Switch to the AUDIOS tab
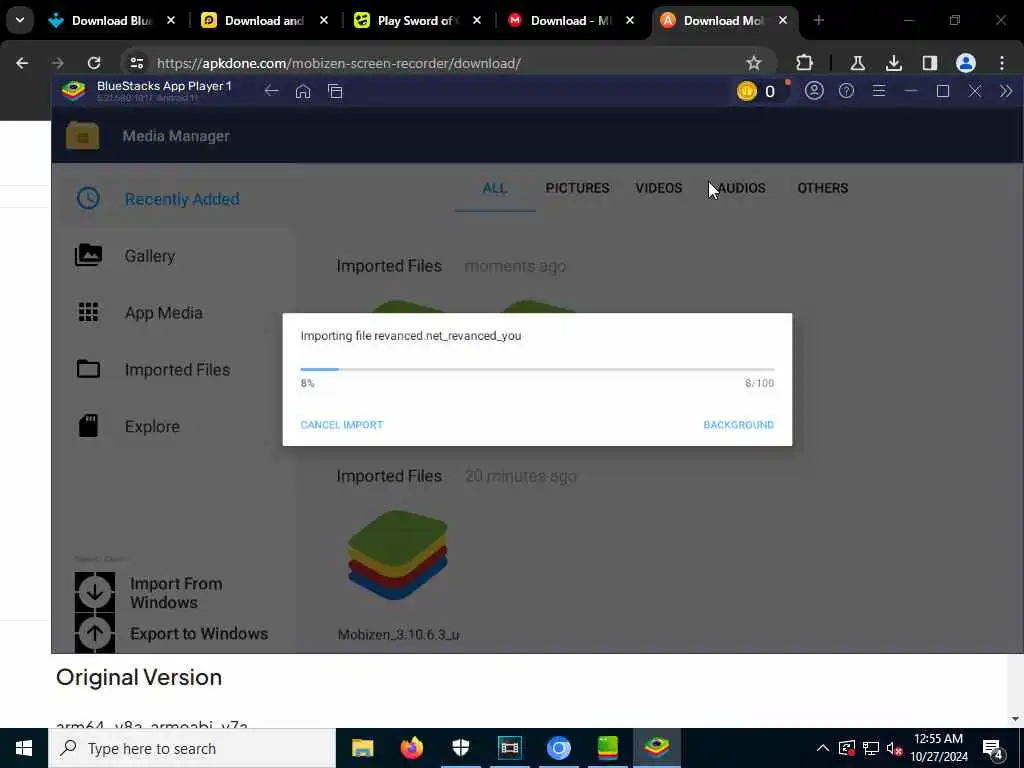 pos(740,188)
